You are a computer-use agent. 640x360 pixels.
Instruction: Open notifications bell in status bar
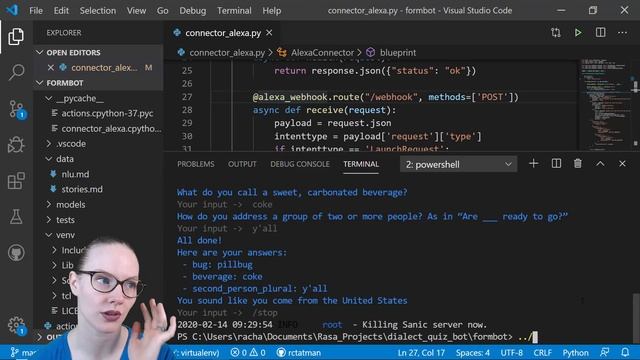(x=625, y=352)
